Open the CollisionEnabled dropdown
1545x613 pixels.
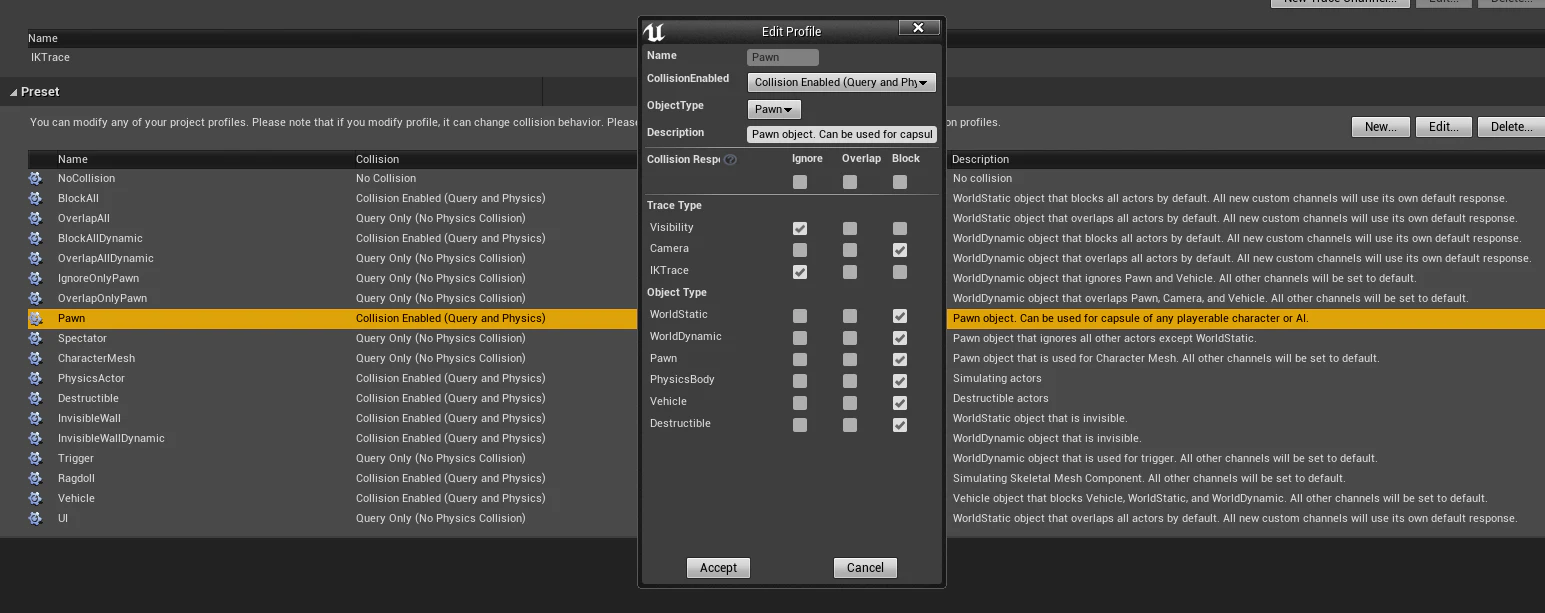842,82
